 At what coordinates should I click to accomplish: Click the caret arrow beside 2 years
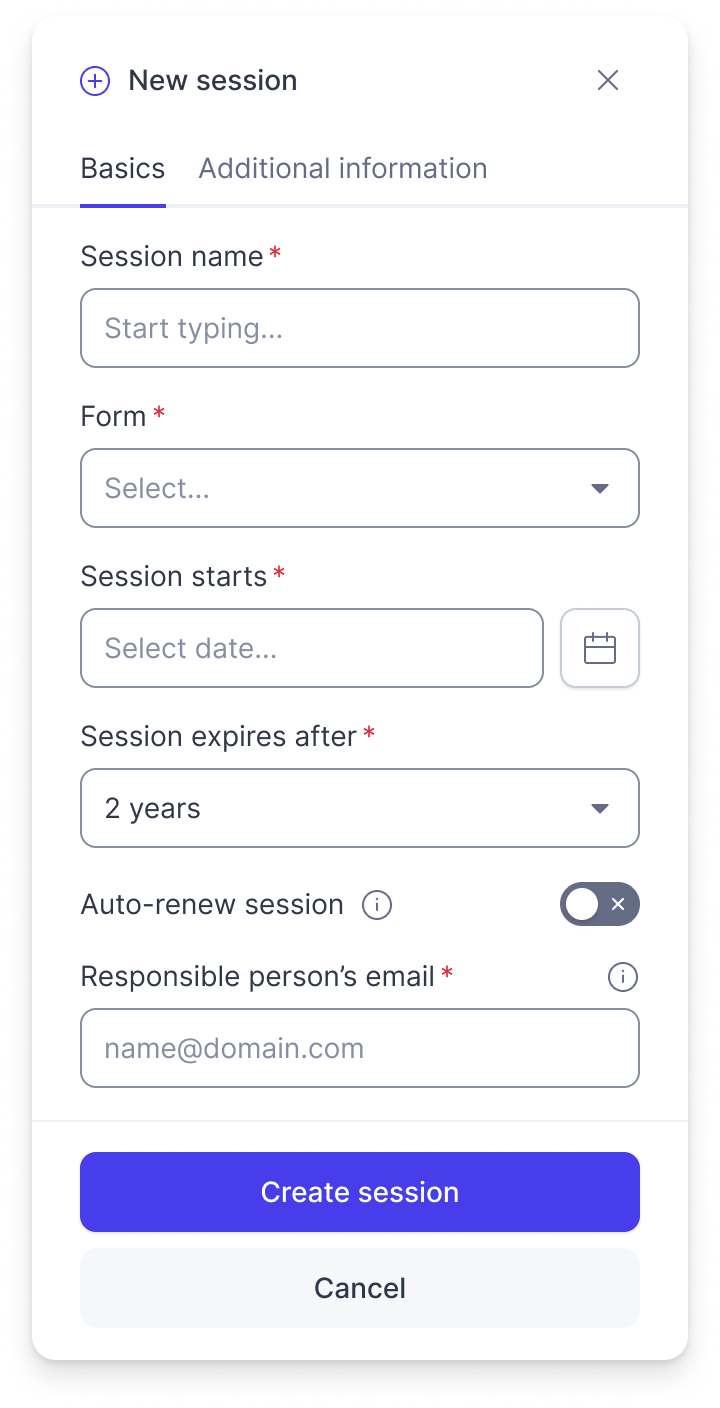click(x=600, y=808)
